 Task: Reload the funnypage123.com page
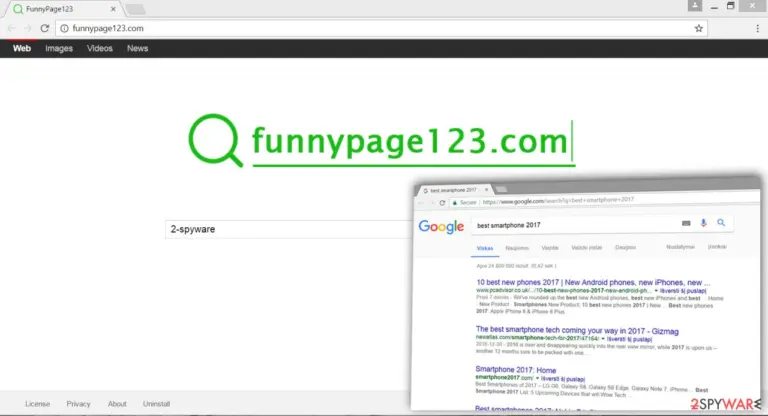[x=45, y=28]
